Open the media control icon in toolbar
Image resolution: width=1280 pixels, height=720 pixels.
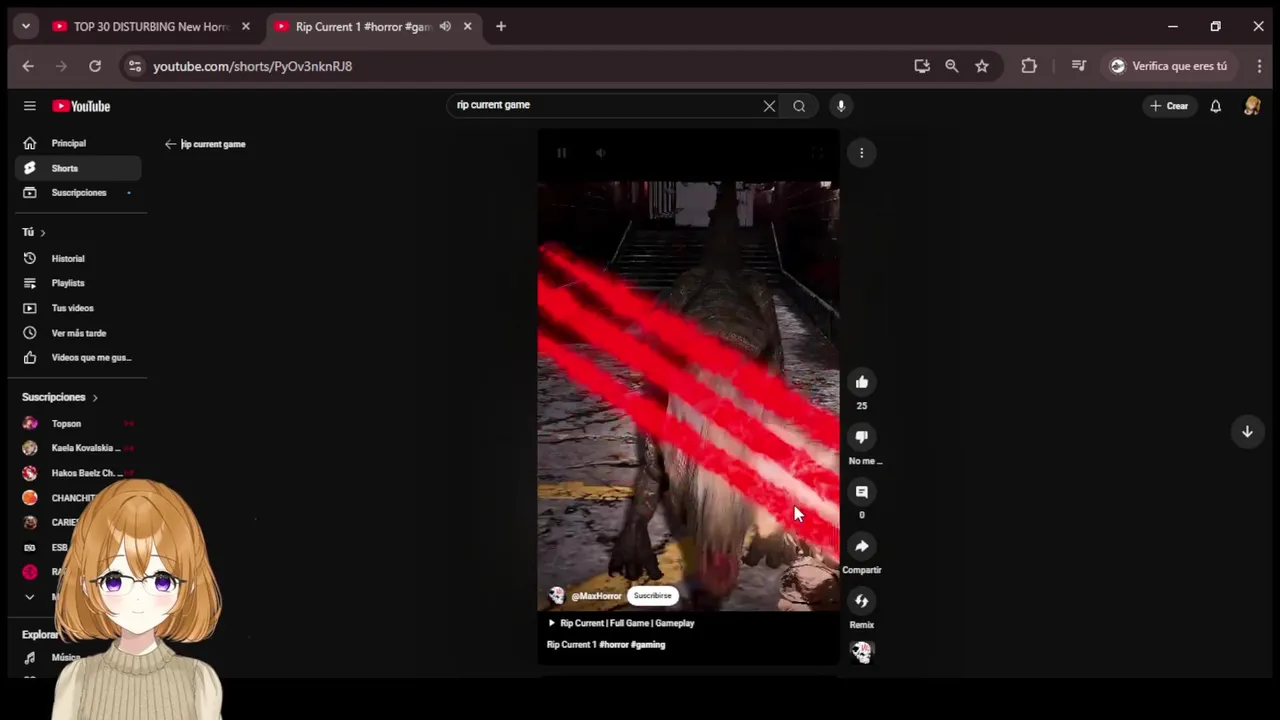[x=1078, y=66]
